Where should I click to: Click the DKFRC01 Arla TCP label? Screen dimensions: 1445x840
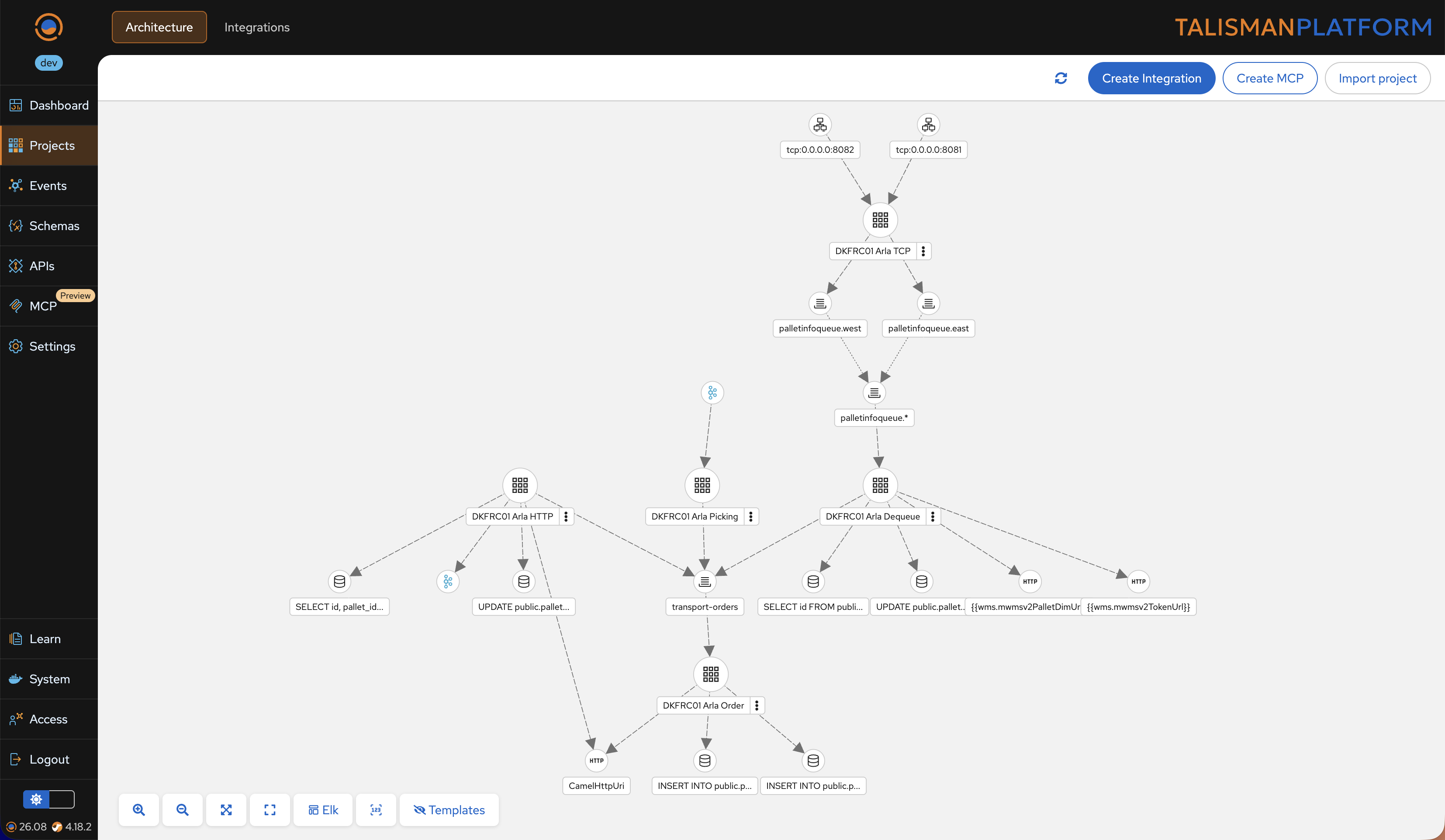[x=873, y=251]
